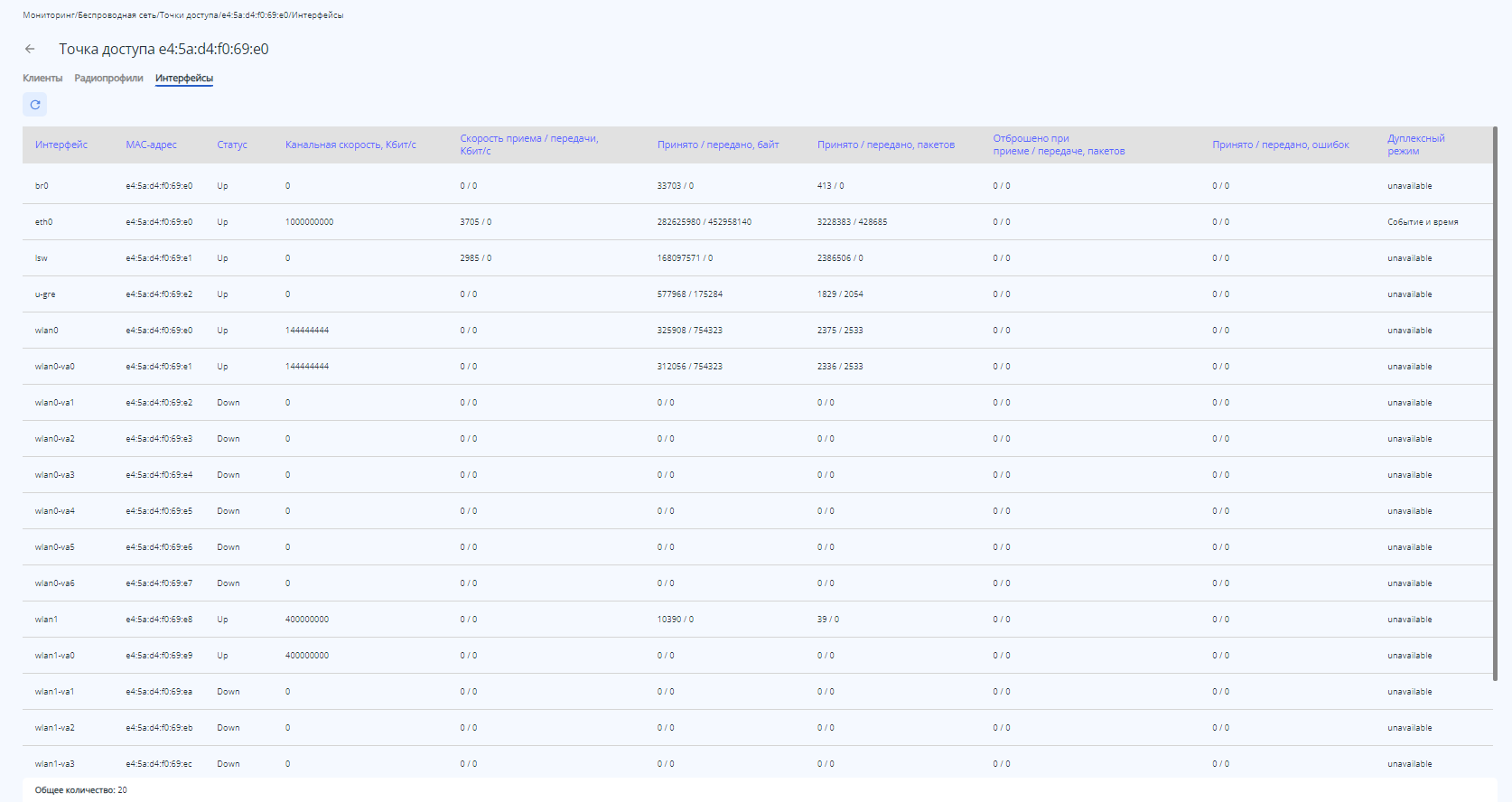Image resolution: width=1512 pixels, height=802 pixels.
Task: Select the wlan0-va0 interface row
Action: click(x=55, y=367)
